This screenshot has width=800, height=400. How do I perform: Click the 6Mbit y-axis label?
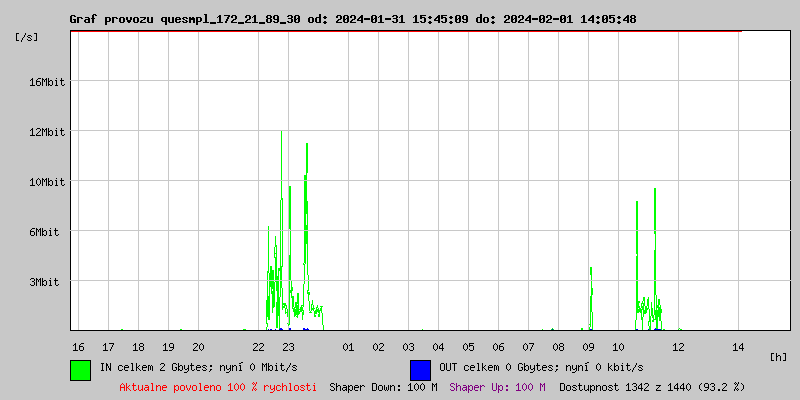pyautogui.click(x=46, y=232)
